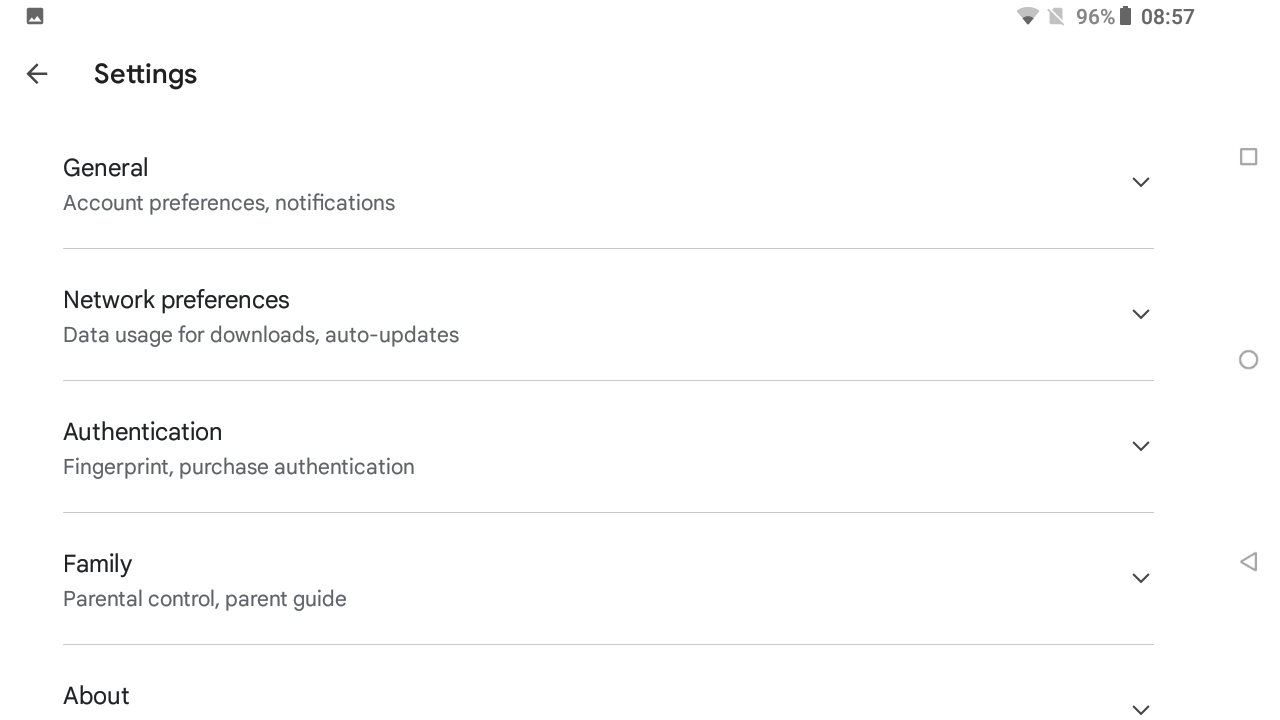
Task: Expand the Authentication section chevron
Action: 1140,446
